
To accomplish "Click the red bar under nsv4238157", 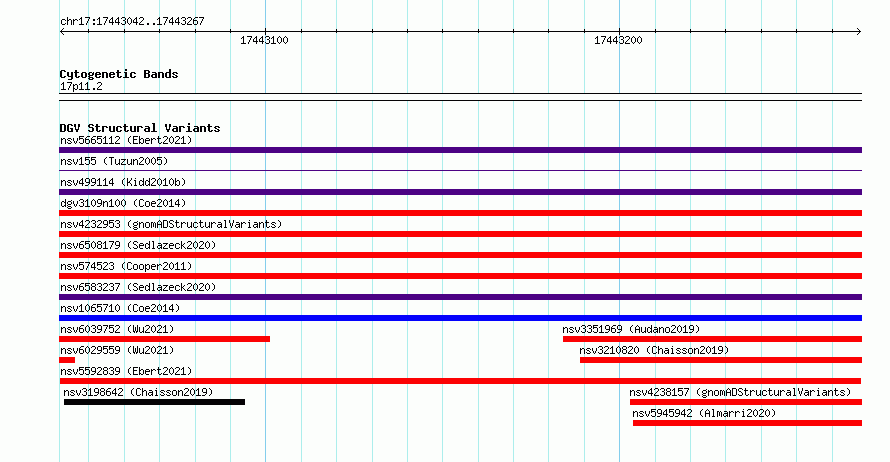I will tap(746, 402).
